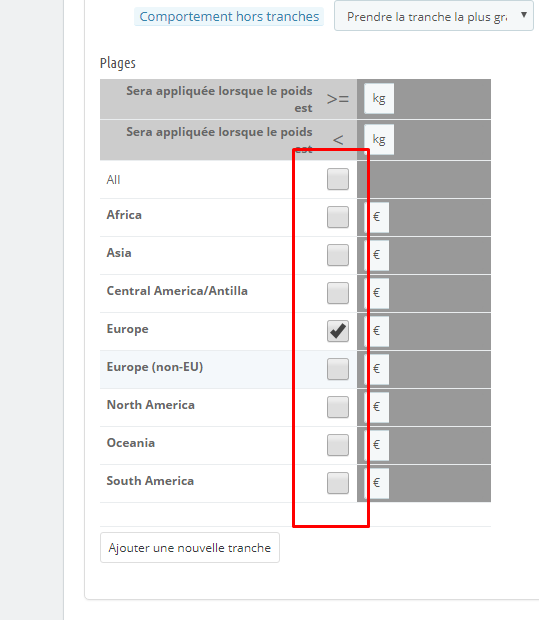Uncheck the Europe zone checkbox

[338, 331]
